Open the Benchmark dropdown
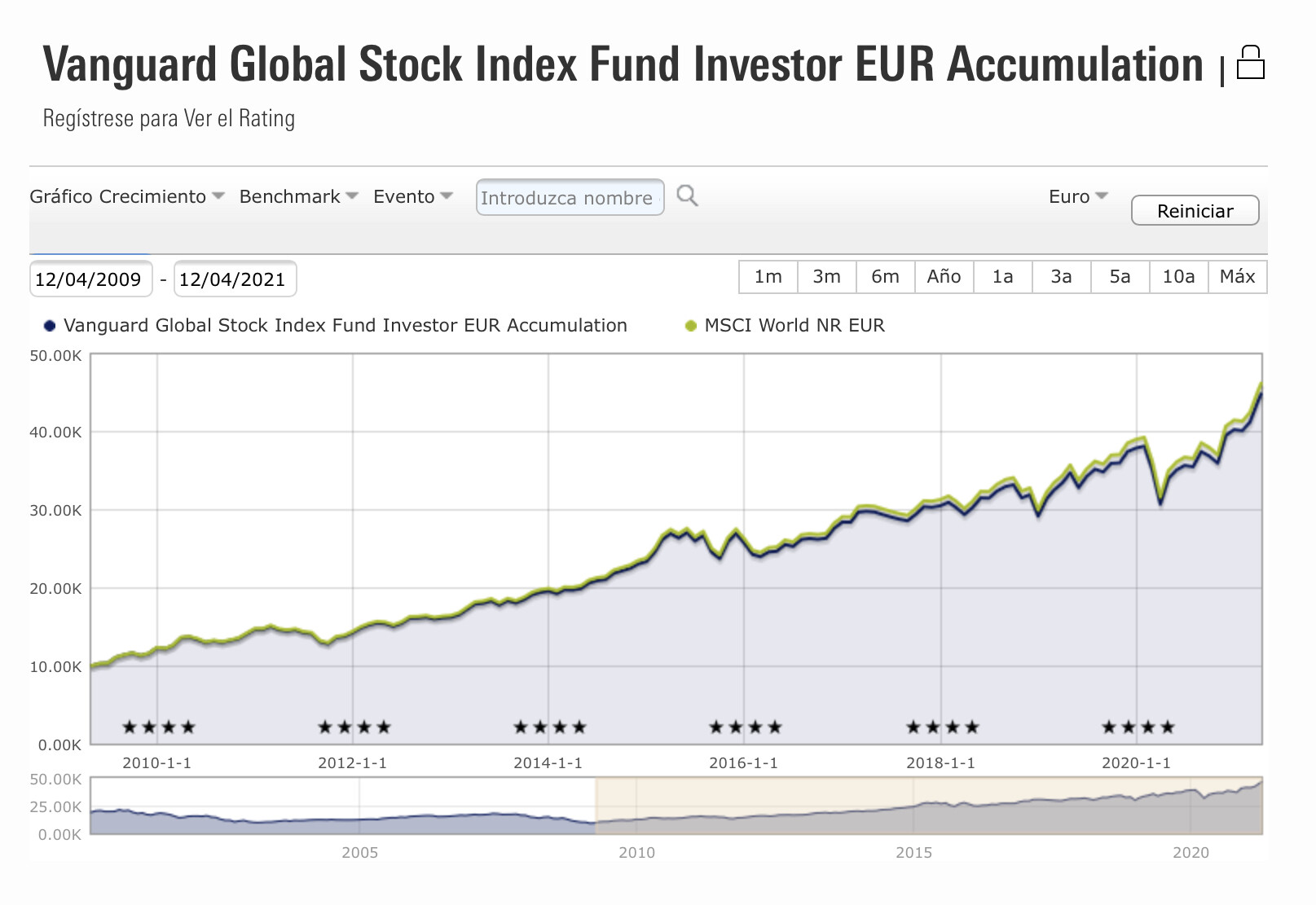The image size is (1316, 905). tap(298, 196)
